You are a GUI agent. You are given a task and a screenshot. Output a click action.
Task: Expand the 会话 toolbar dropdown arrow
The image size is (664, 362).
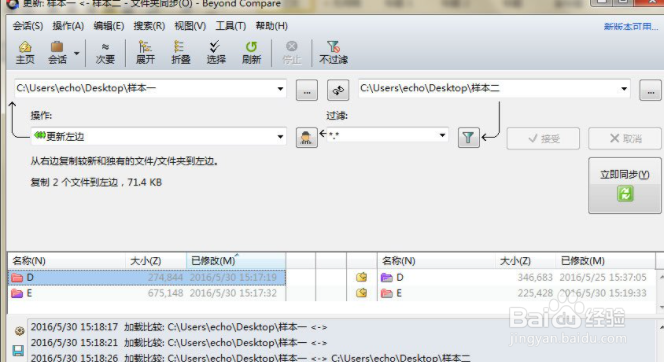77,53
